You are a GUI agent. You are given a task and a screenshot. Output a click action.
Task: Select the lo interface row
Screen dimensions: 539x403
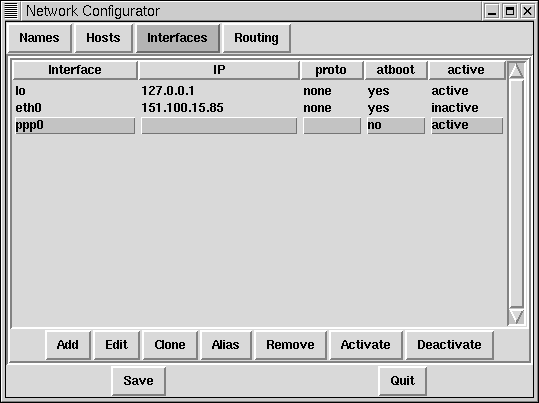(259, 91)
